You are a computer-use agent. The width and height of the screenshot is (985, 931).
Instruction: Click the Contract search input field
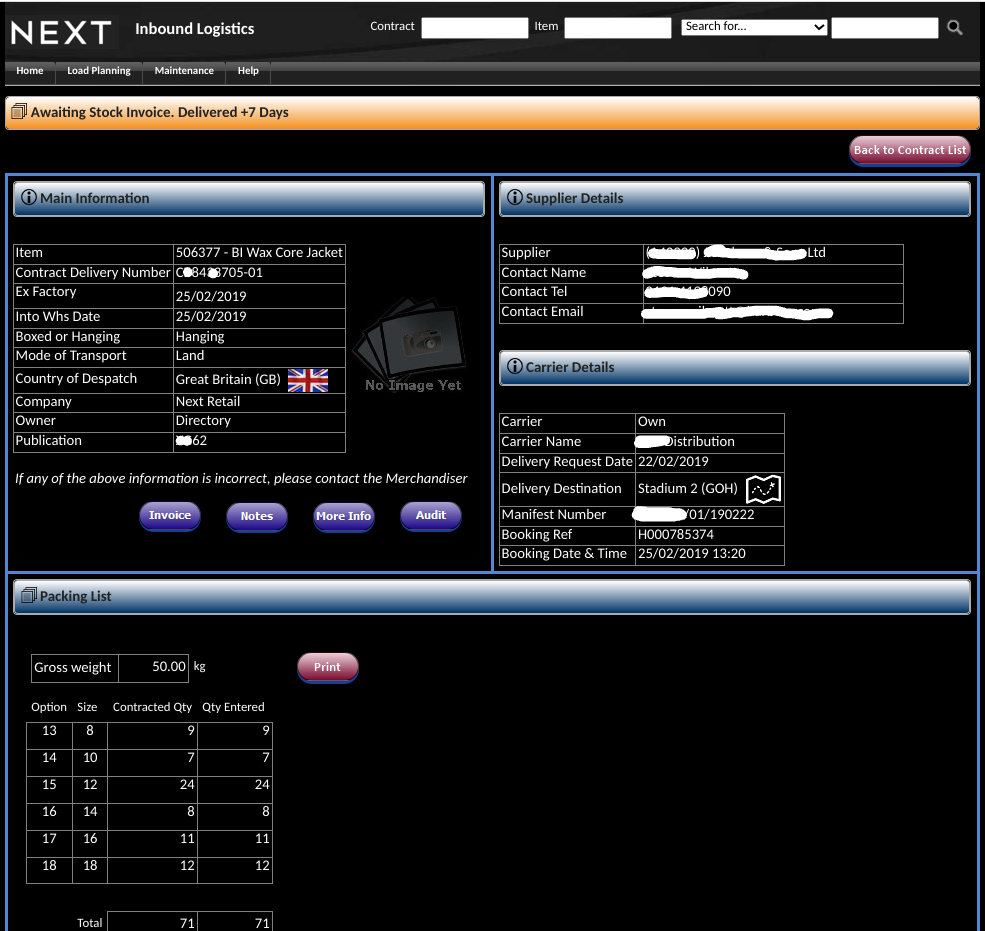(473, 27)
